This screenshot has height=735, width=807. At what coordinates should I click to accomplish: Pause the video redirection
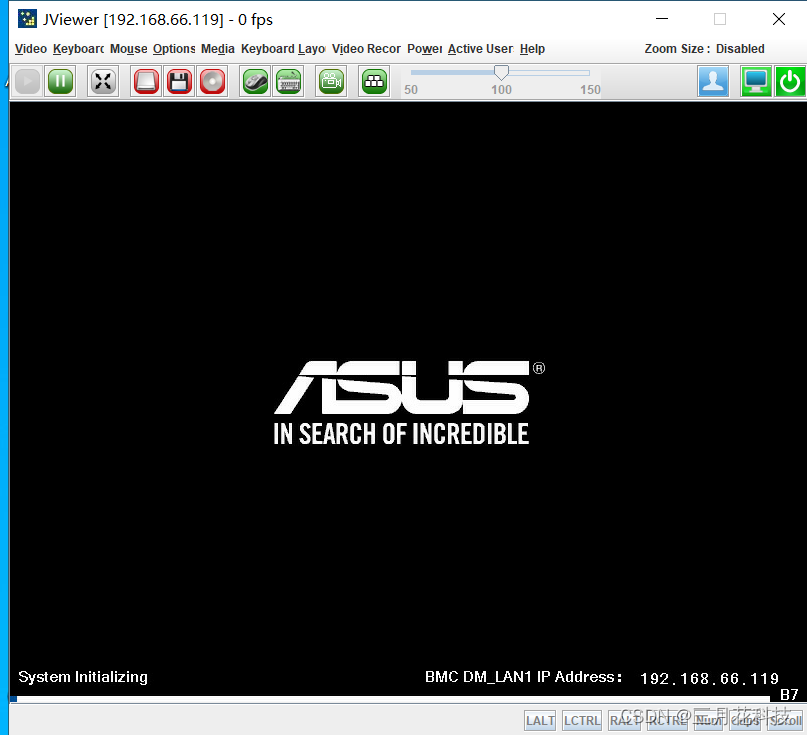(x=60, y=81)
